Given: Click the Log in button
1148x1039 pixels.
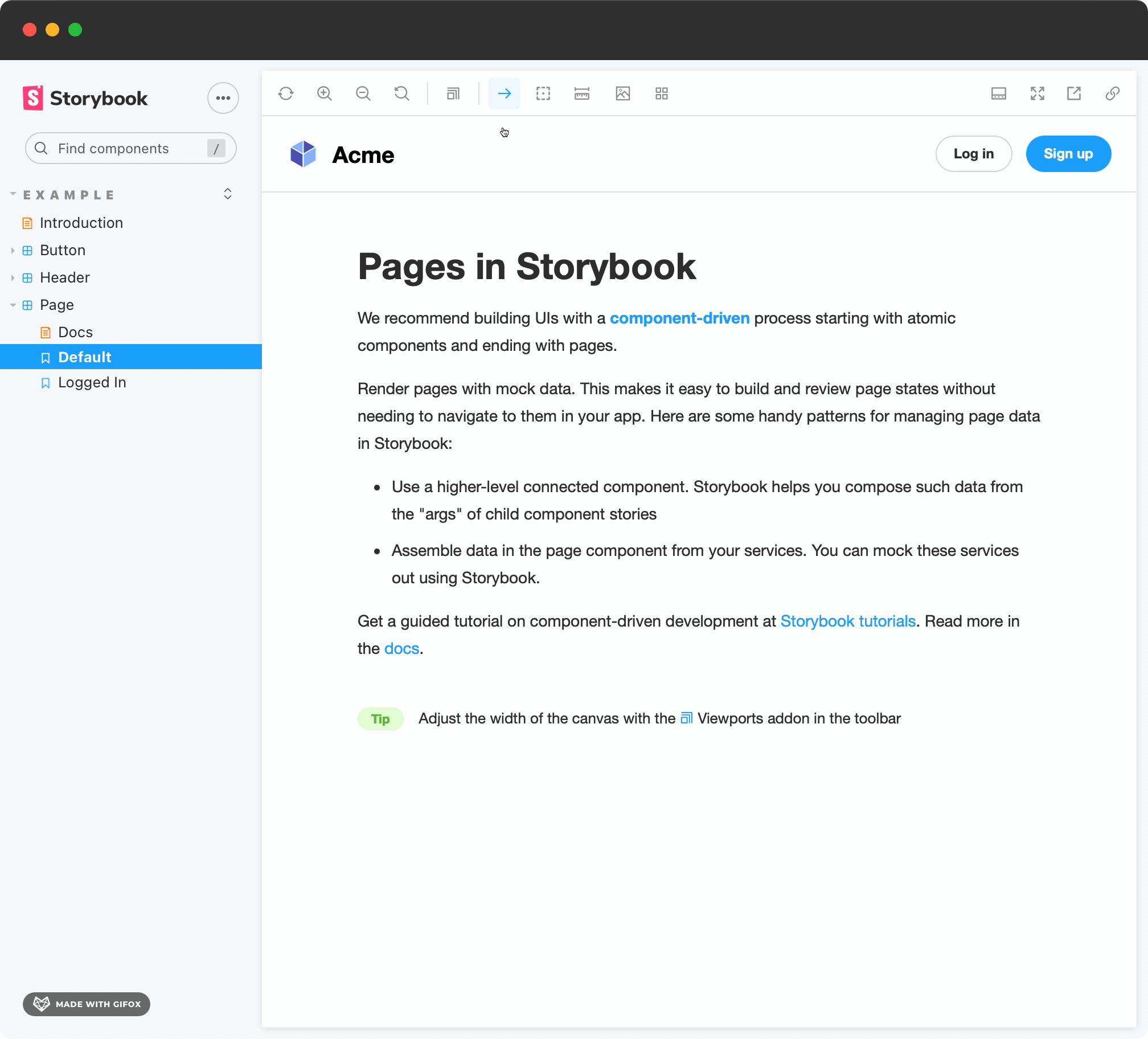Looking at the screenshot, I should pyautogui.click(x=974, y=154).
